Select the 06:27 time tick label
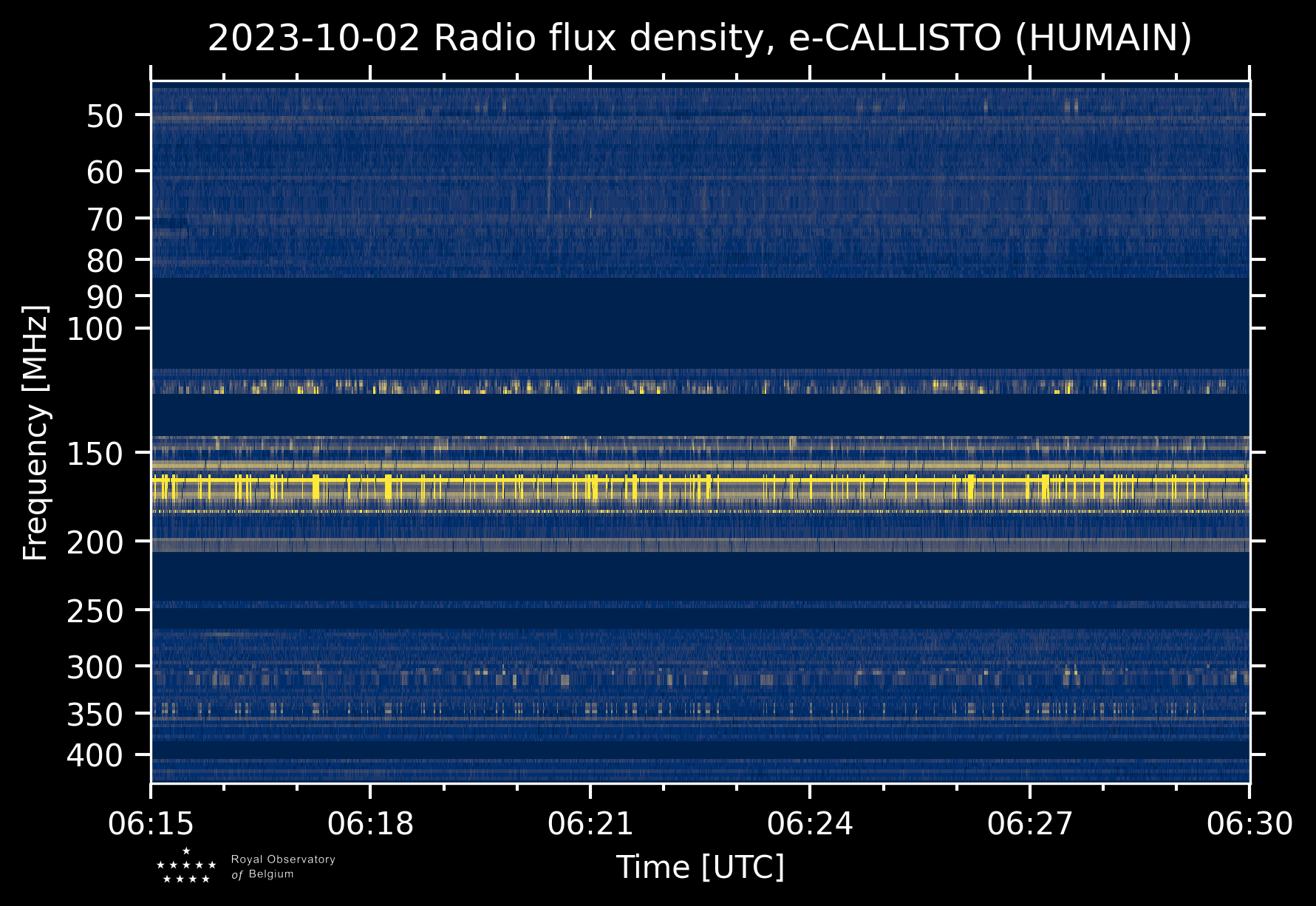The image size is (1316, 906). [x=1029, y=823]
